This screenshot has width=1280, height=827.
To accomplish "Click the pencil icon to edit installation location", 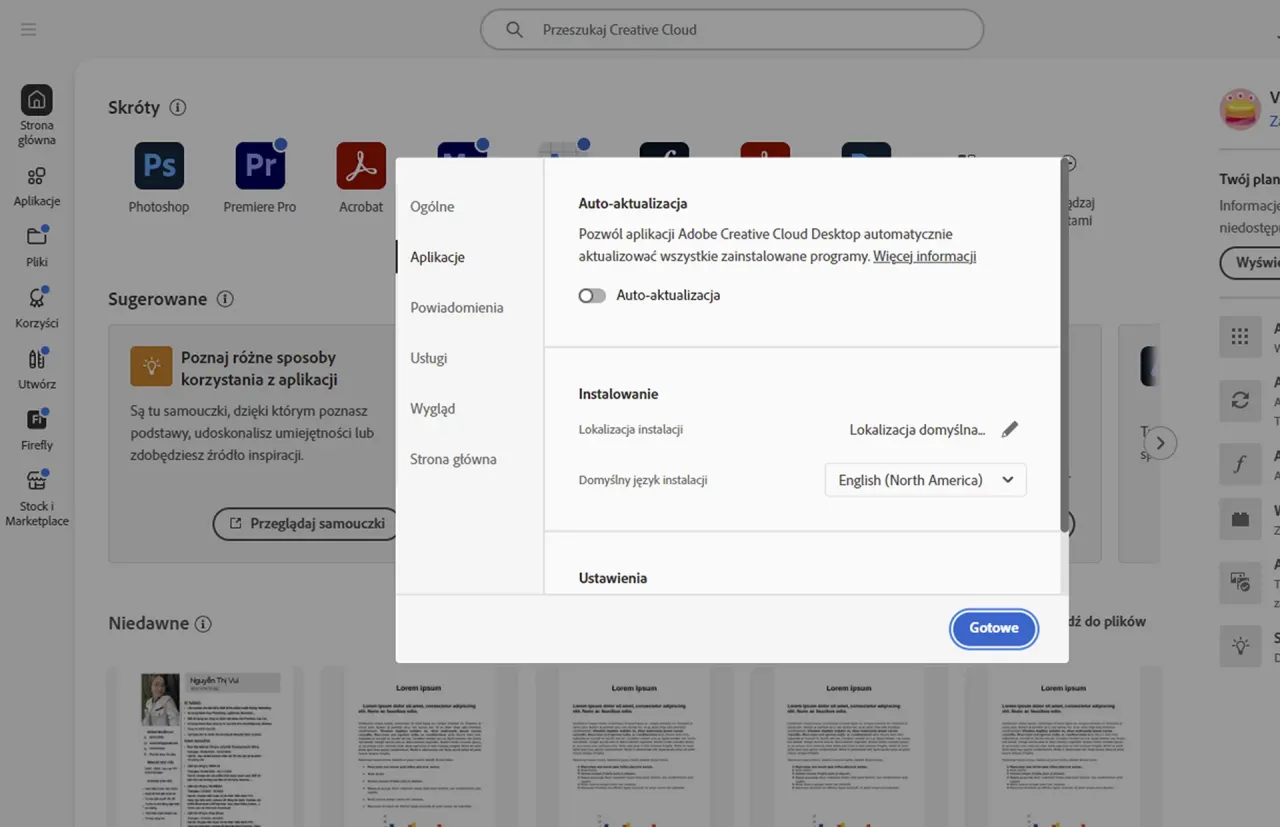I will [x=1009, y=429].
